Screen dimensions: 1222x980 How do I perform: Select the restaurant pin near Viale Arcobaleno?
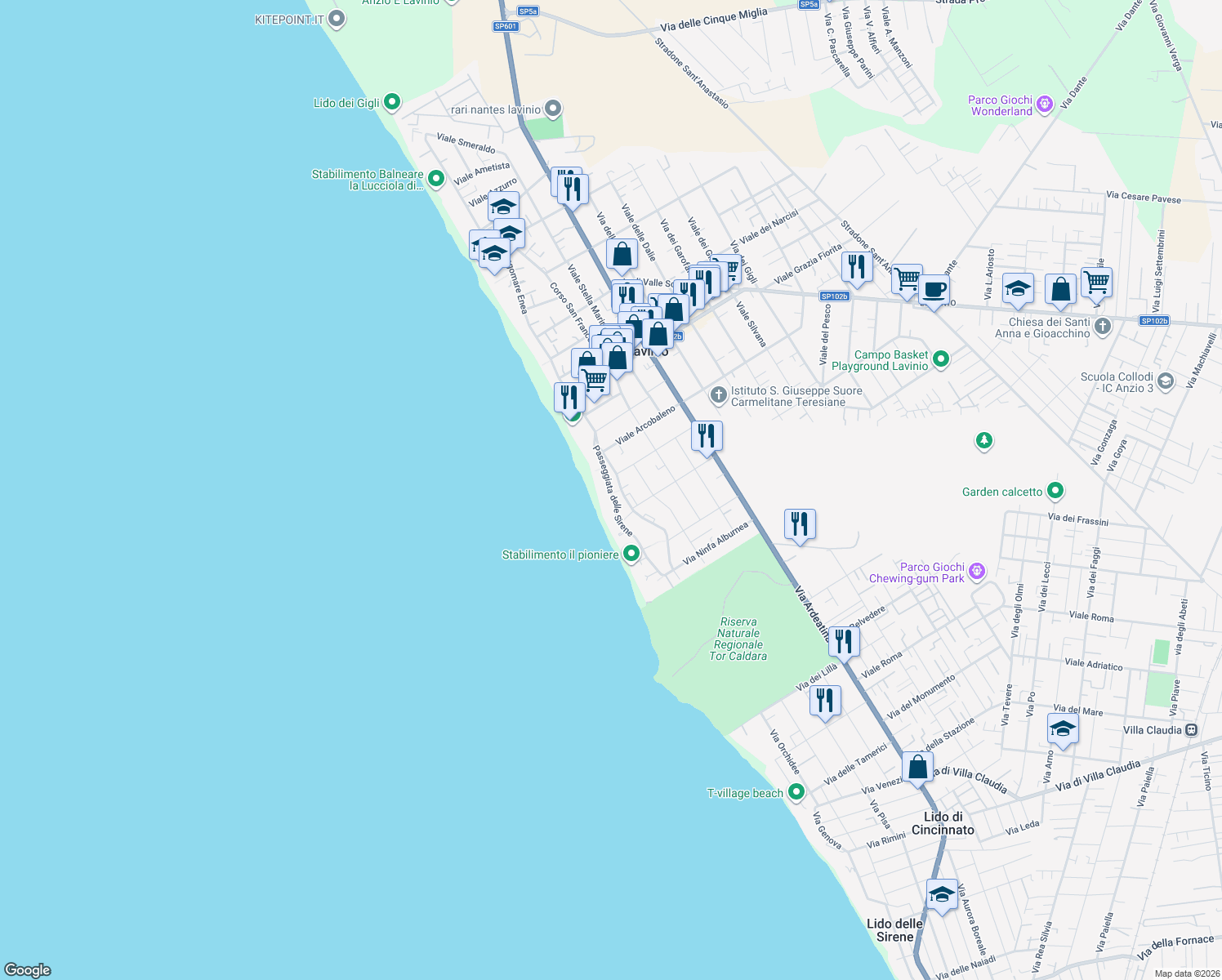pyautogui.click(x=707, y=435)
